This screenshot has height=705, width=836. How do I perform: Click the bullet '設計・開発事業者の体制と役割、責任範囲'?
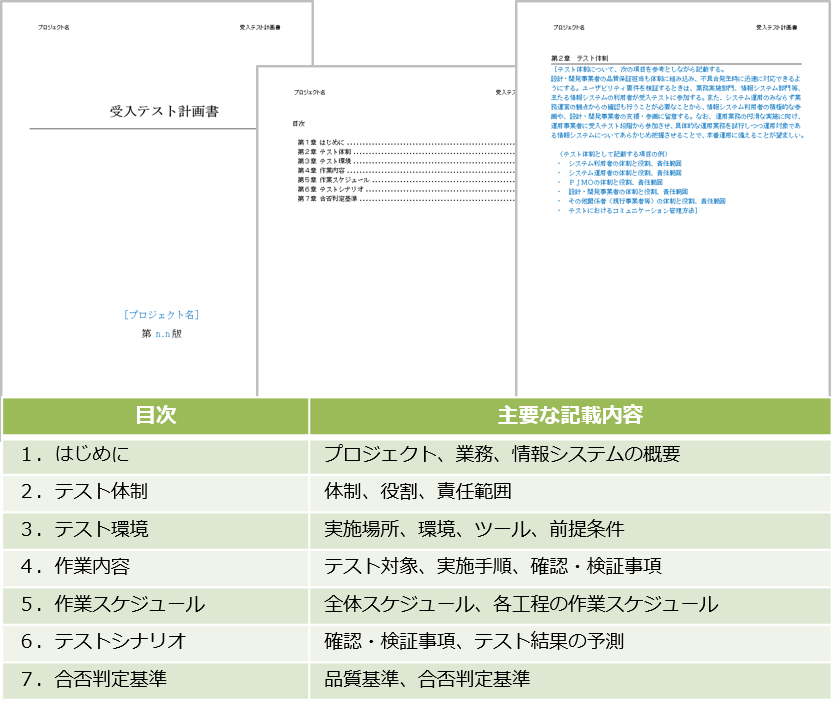[x=628, y=192]
